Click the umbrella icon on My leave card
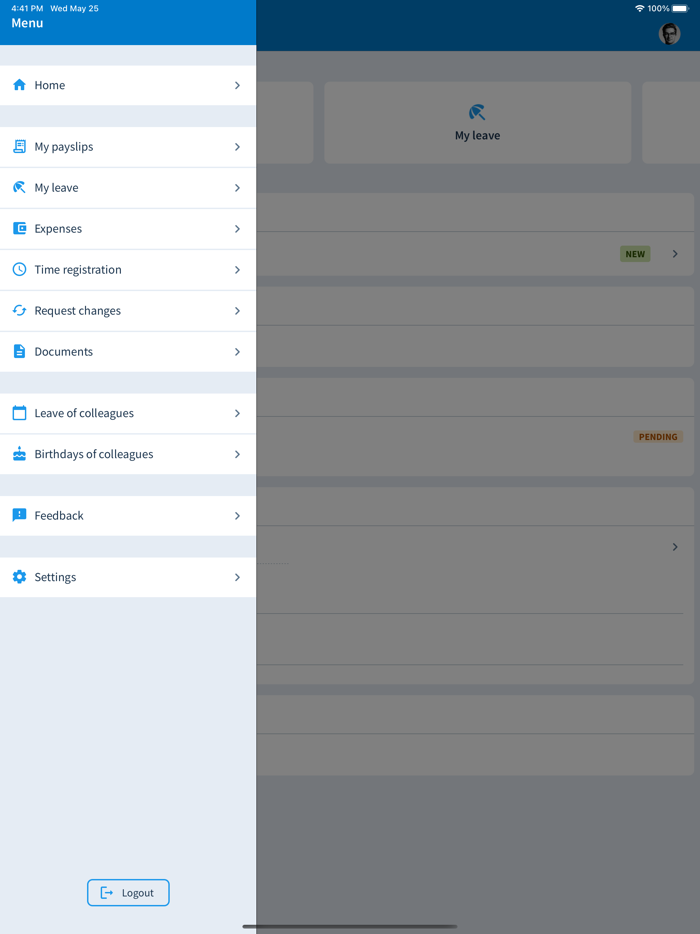 click(x=477, y=112)
